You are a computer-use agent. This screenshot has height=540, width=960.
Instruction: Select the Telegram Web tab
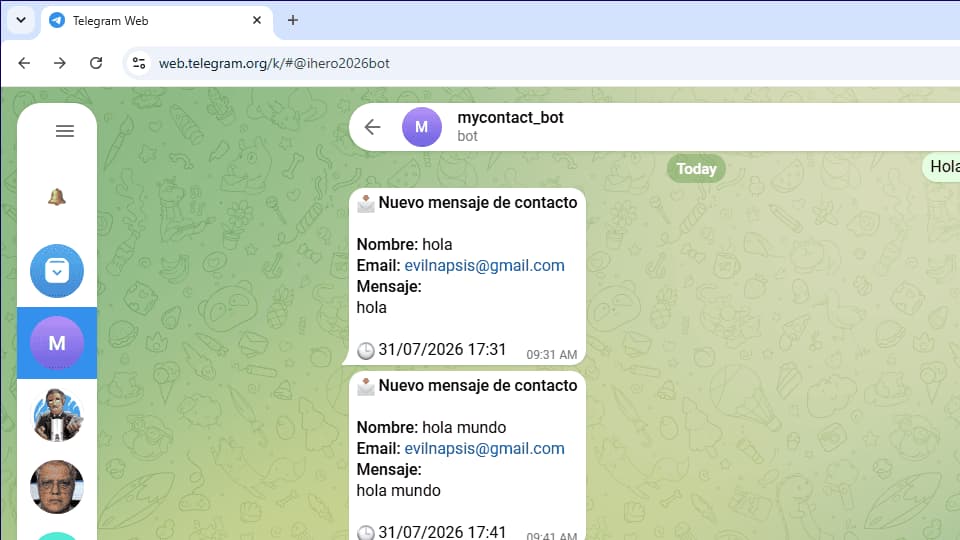point(157,21)
